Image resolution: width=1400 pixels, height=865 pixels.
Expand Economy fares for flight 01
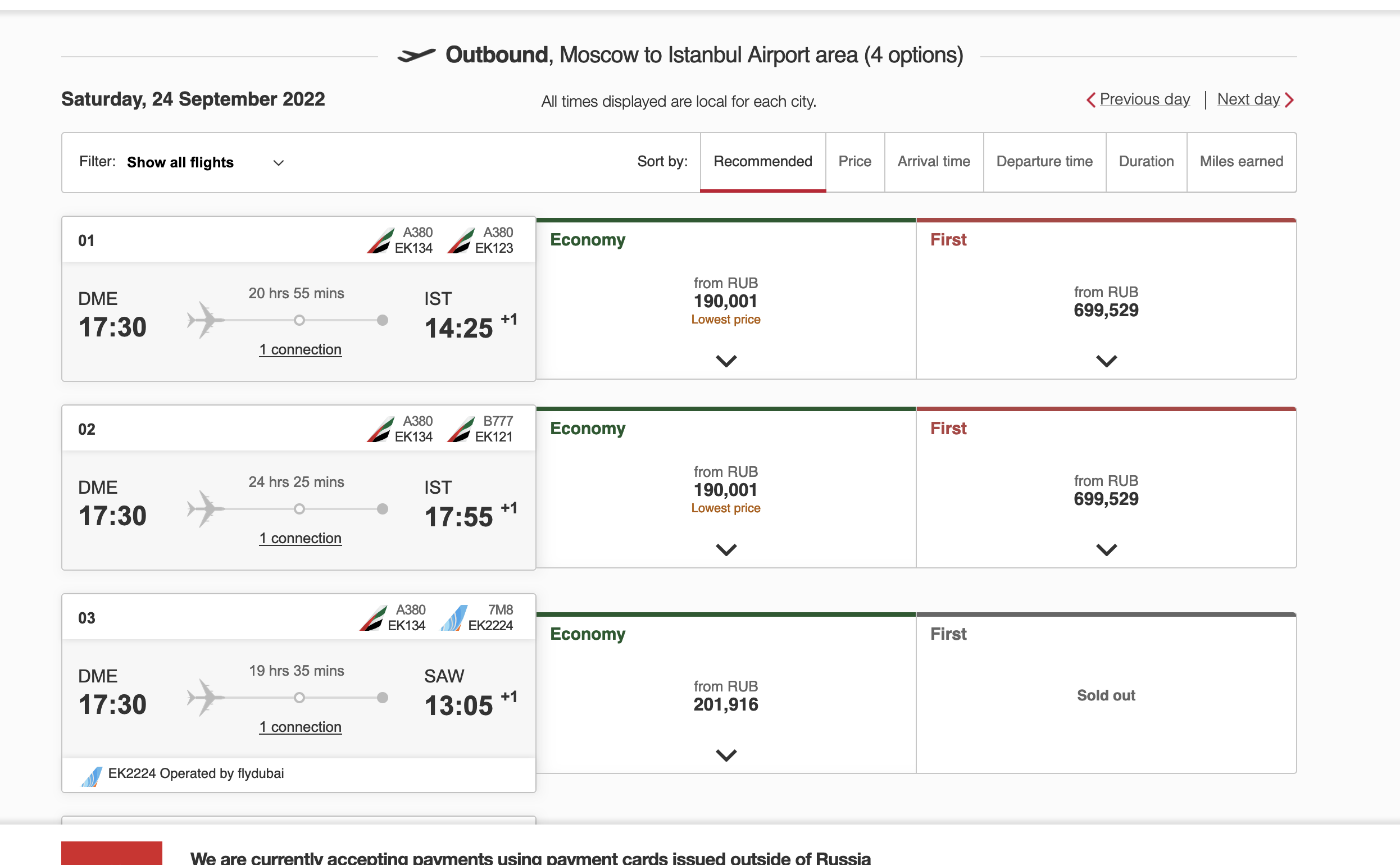[726, 361]
